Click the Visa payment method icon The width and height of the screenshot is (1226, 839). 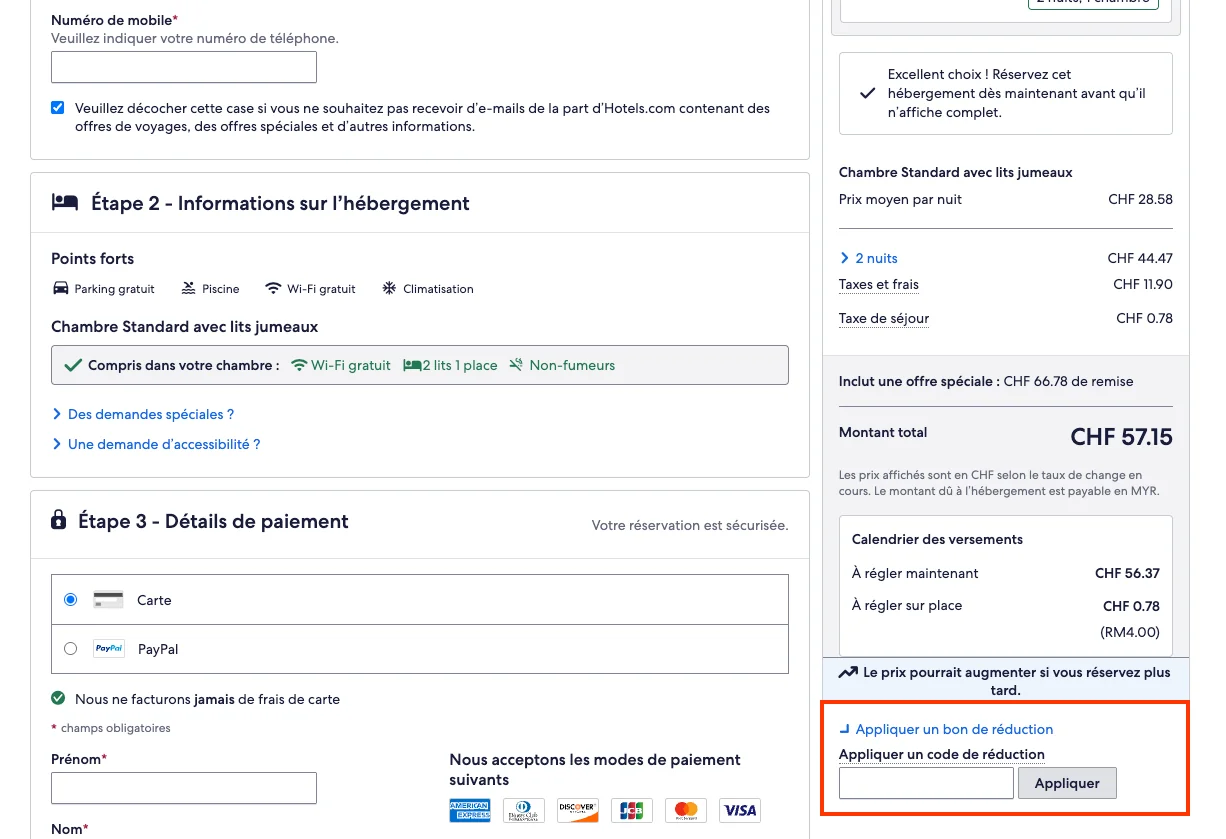pos(739,810)
